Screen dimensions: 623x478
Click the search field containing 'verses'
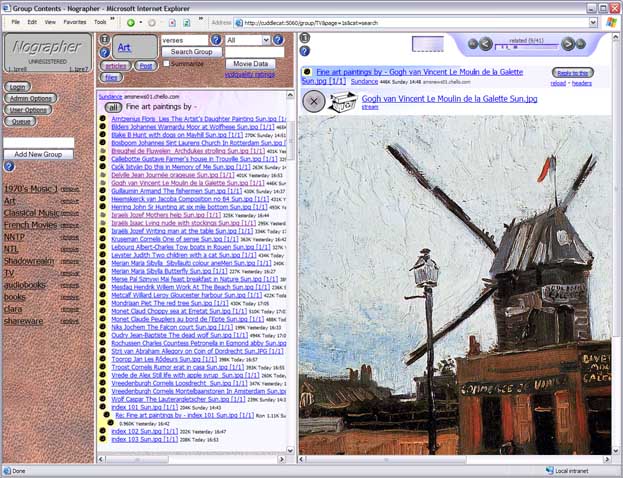point(185,40)
